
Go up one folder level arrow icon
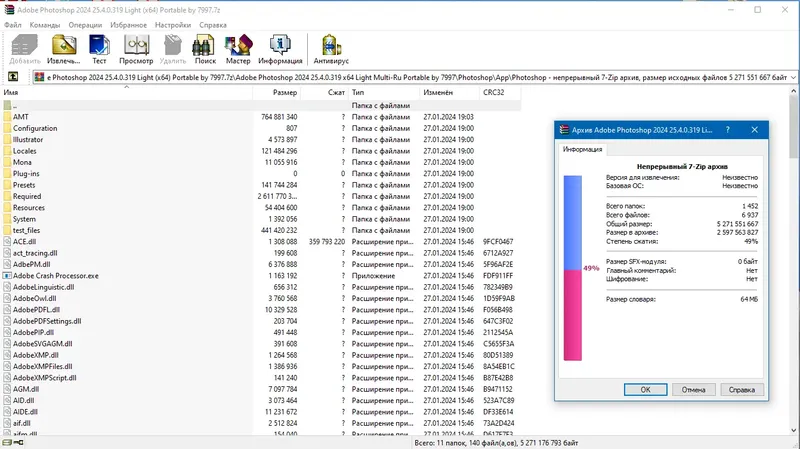click(x=13, y=77)
